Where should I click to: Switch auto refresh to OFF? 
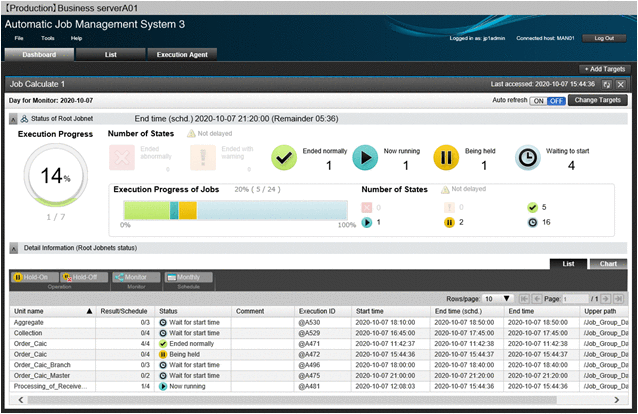pyautogui.click(x=557, y=101)
